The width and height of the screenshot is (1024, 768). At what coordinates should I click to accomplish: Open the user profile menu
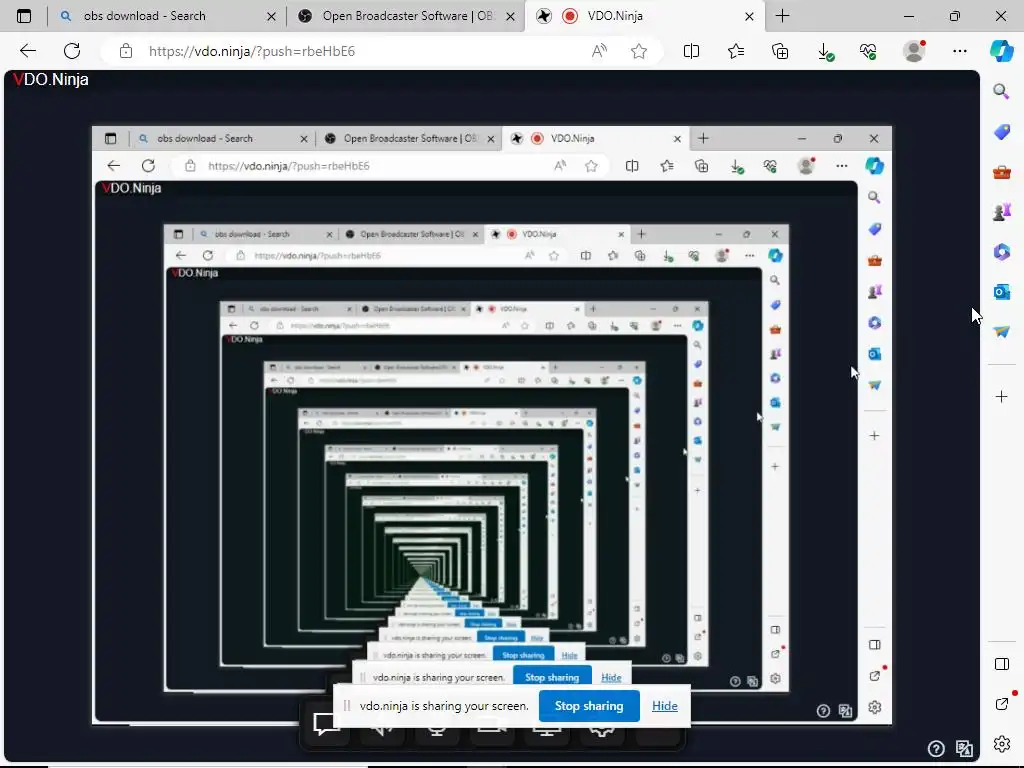click(x=914, y=51)
